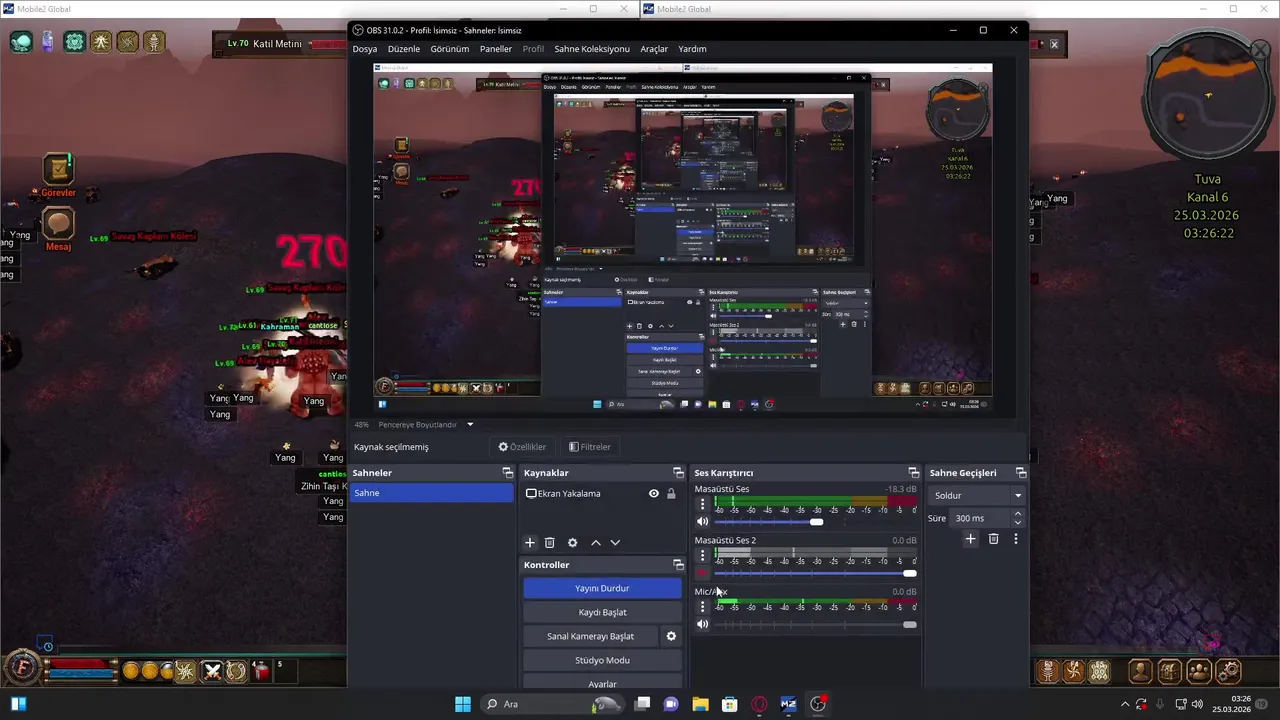Mute Masaüstü Ses speaker icon
This screenshot has height=720, width=1280.
[x=702, y=522]
